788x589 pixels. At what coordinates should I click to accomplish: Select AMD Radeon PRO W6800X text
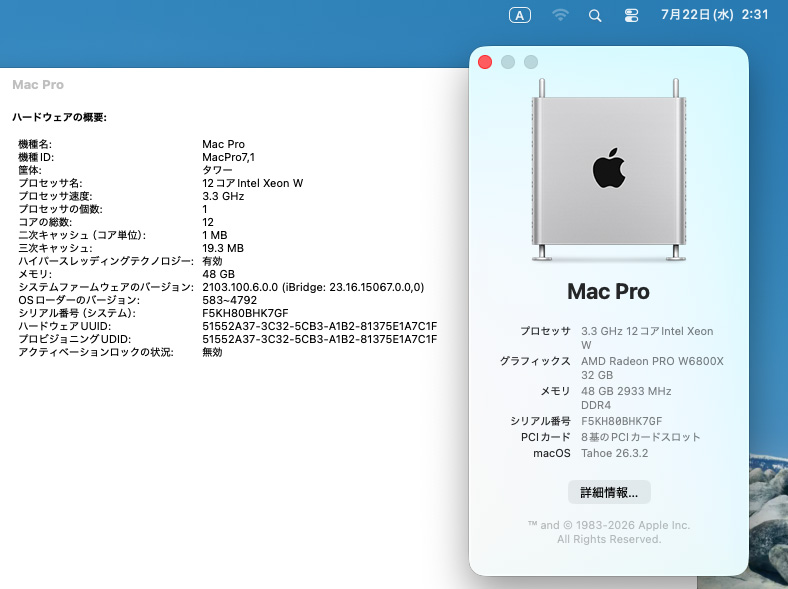(x=652, y=361)
